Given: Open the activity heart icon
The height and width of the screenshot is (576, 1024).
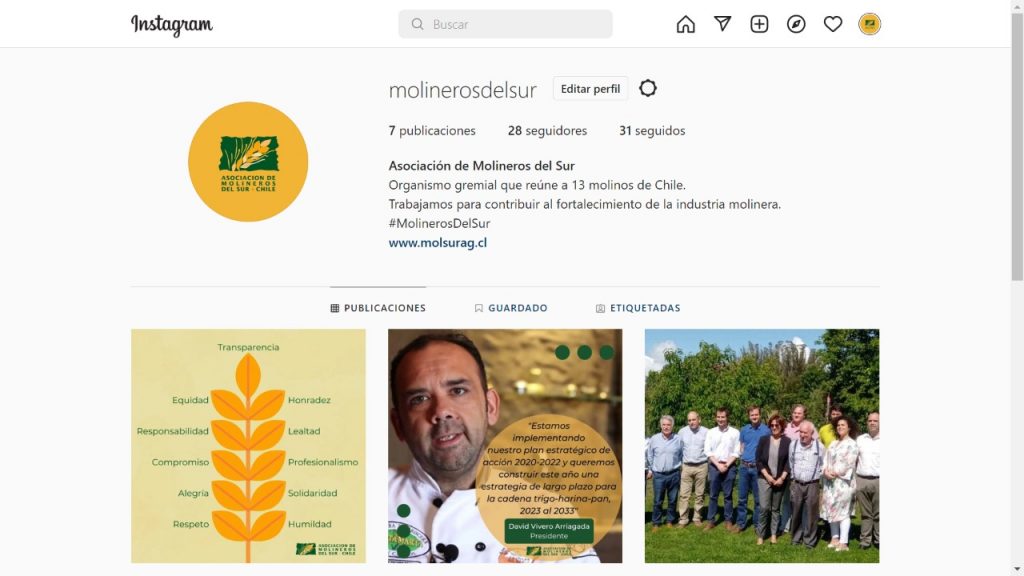Looking at the screenshot, I should [833, 24].
